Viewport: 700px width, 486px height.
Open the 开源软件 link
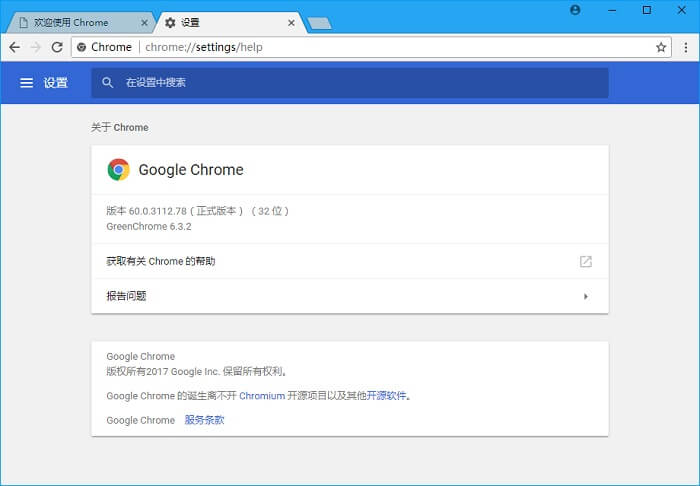tap(387, 396)
